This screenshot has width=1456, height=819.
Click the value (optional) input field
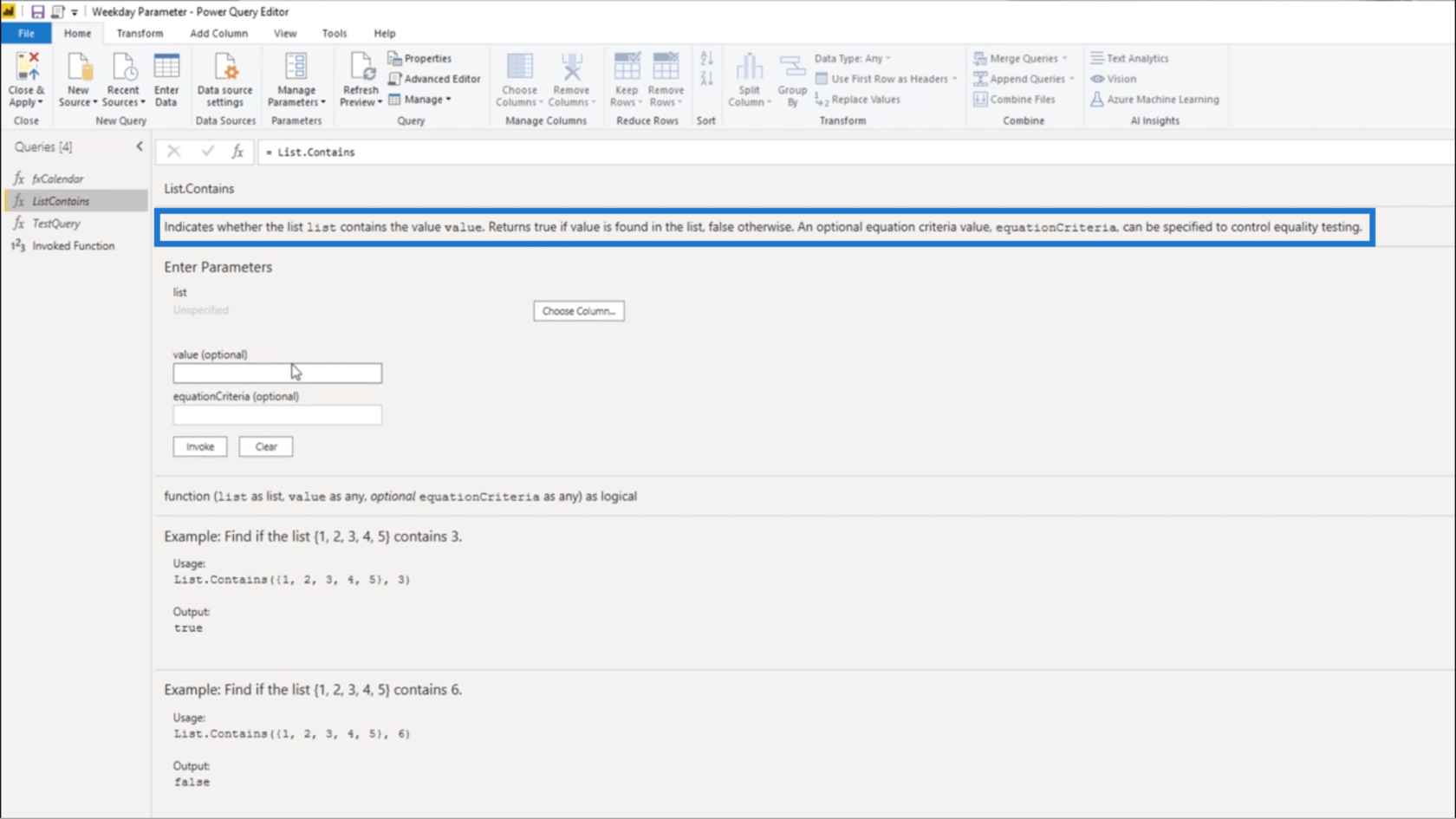coord(277,374)
